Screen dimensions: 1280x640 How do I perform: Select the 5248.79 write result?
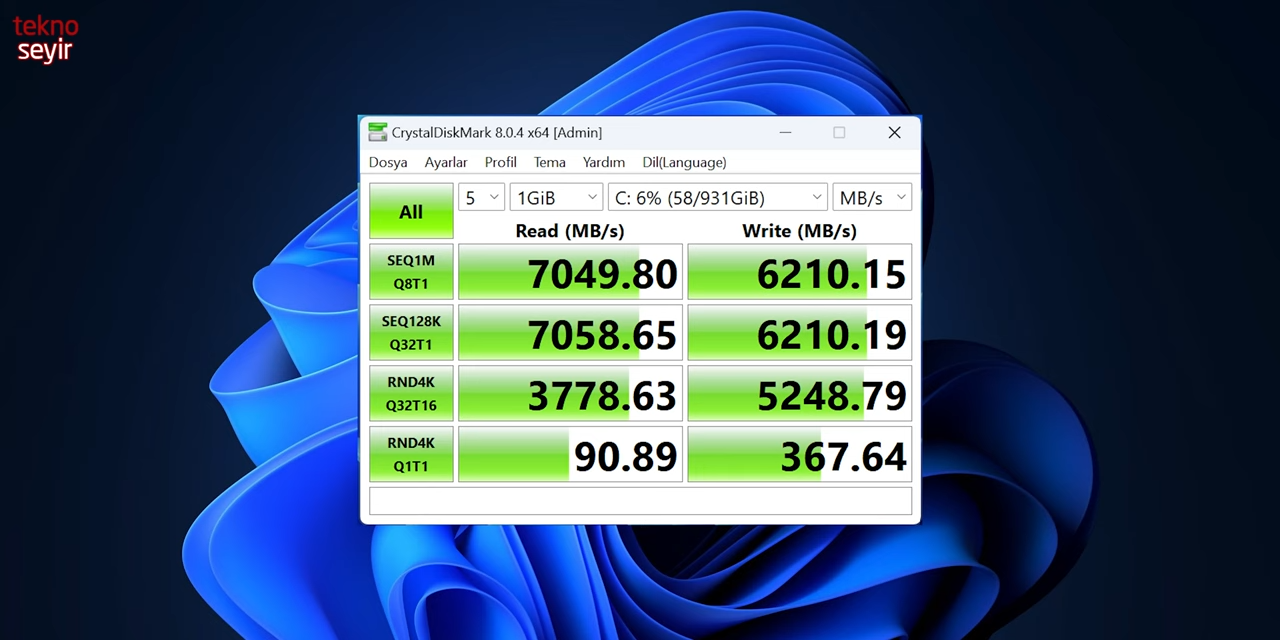click(800, 393)
